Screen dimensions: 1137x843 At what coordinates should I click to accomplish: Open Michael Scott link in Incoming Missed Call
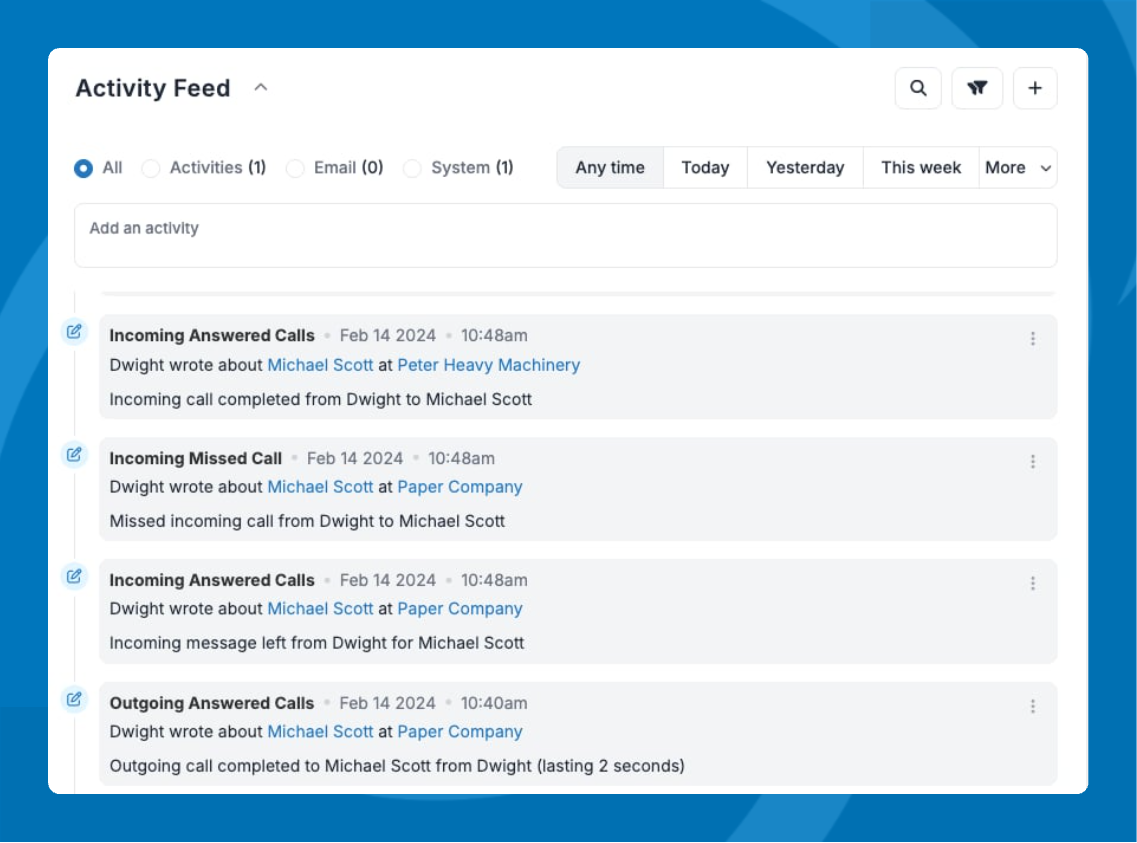click(x=320, y=487)
